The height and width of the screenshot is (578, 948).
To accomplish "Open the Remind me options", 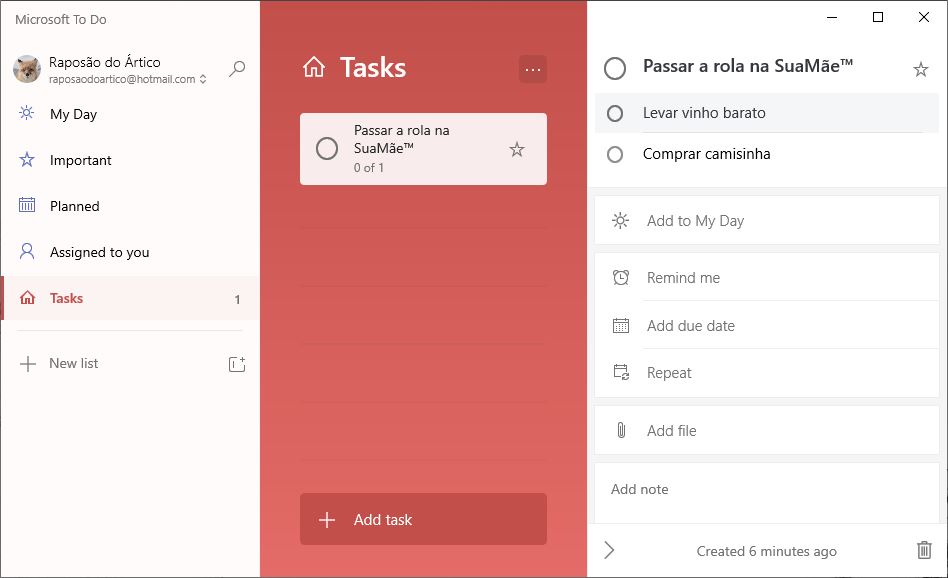I will (767, 278).
